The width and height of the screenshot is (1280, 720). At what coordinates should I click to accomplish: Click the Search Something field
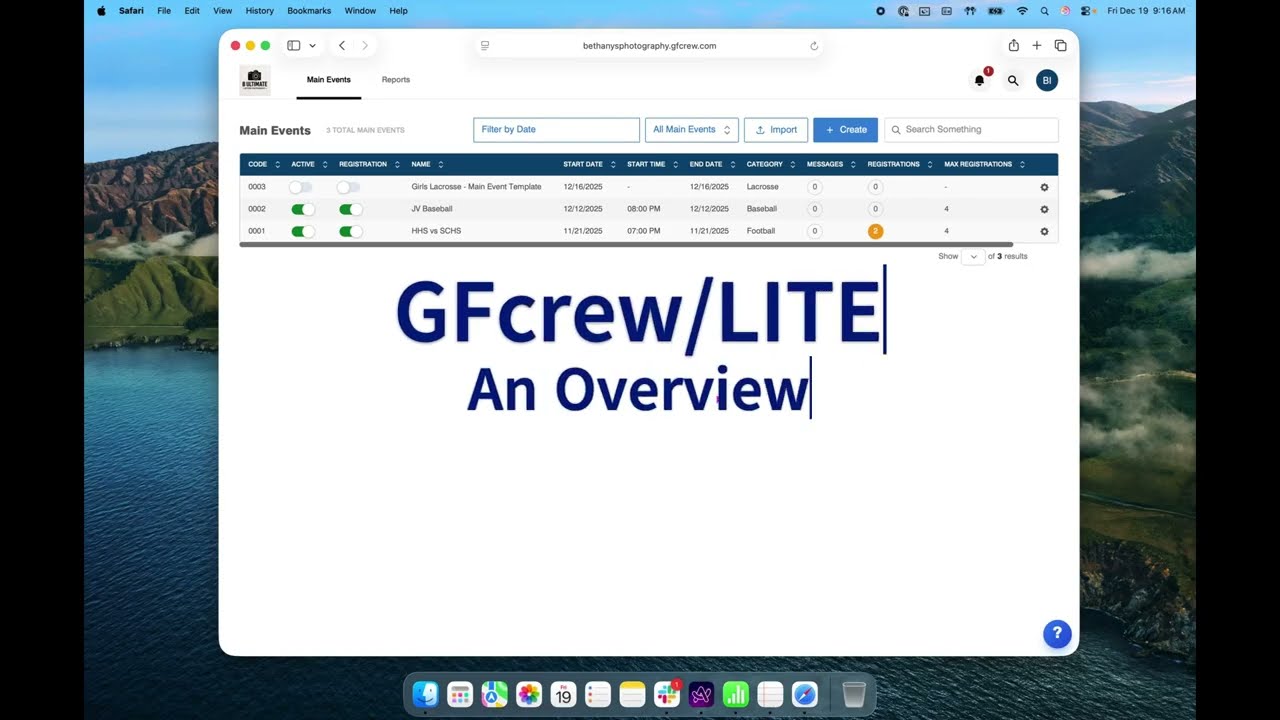click(x=971, y=130)
